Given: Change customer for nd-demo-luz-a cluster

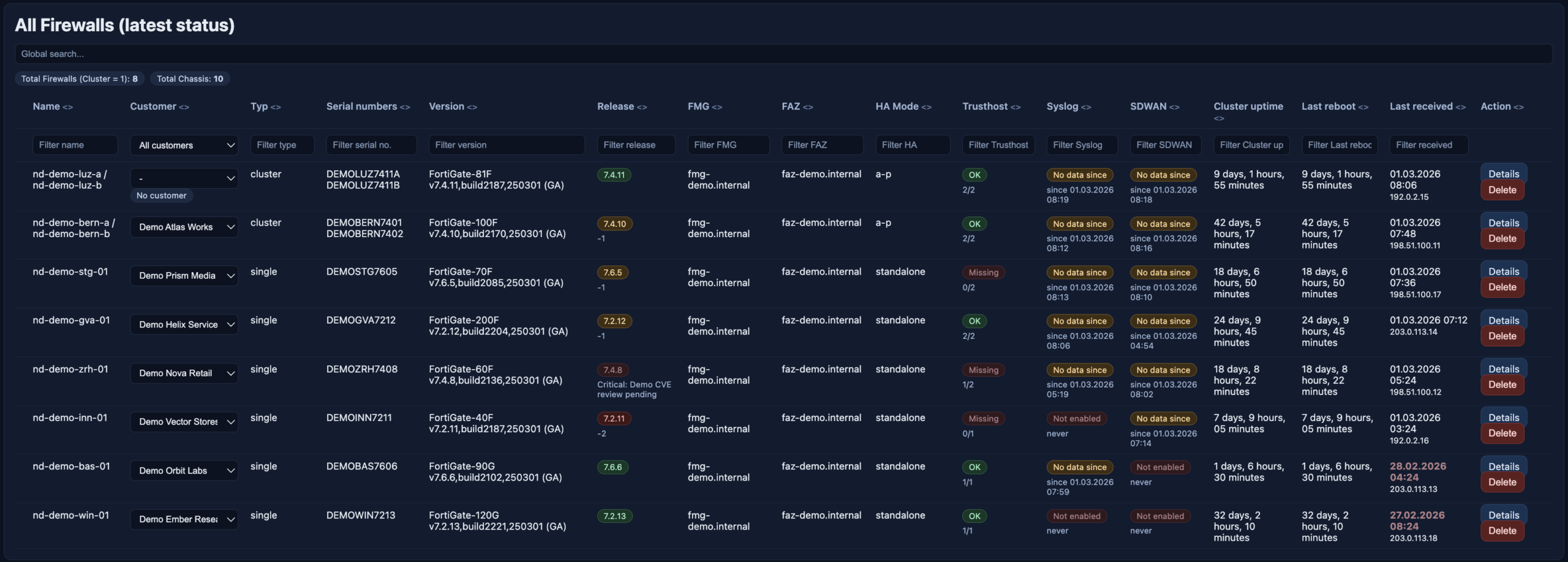Looking at the screenshot, I should click(x=184, y=179).
